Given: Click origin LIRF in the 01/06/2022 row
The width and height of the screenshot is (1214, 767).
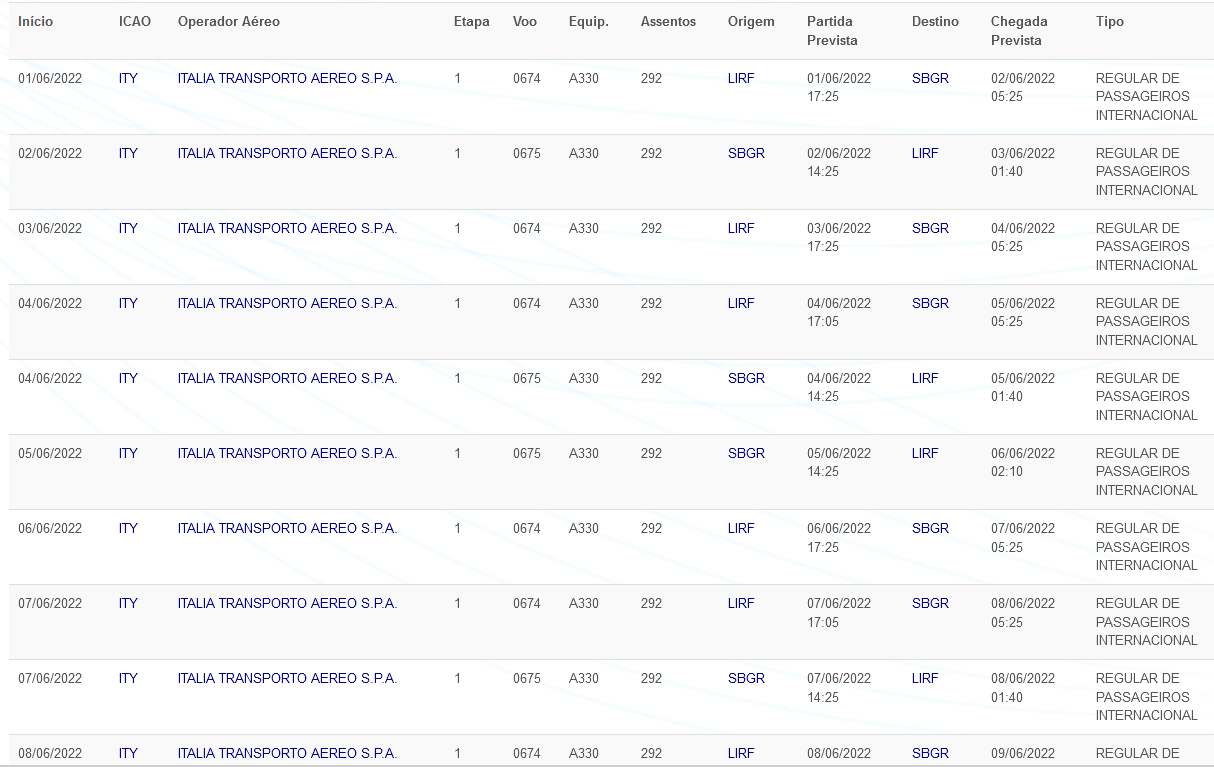Looking at the screenshot, I should (x=741, y=78).
